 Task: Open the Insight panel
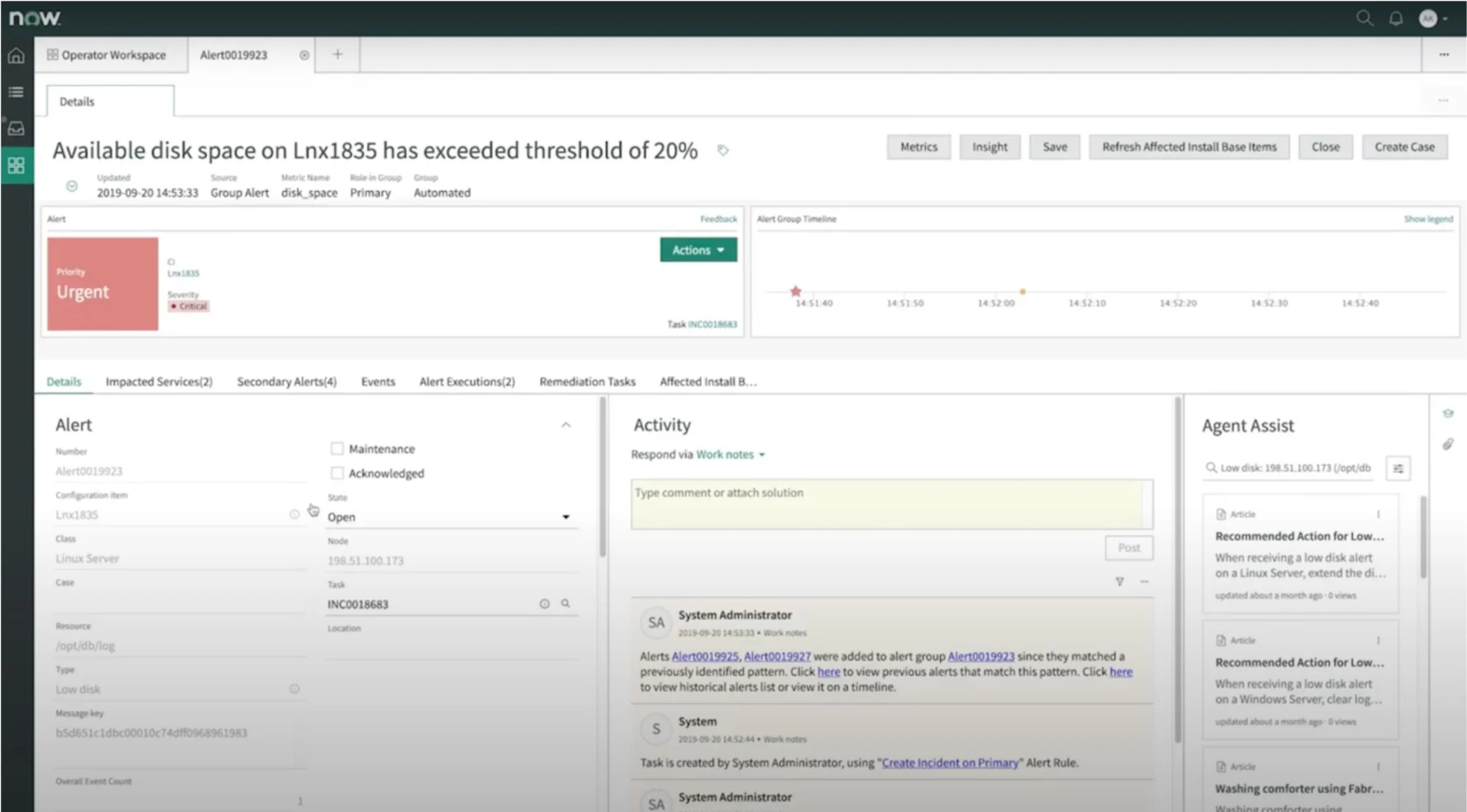point(990,147)
